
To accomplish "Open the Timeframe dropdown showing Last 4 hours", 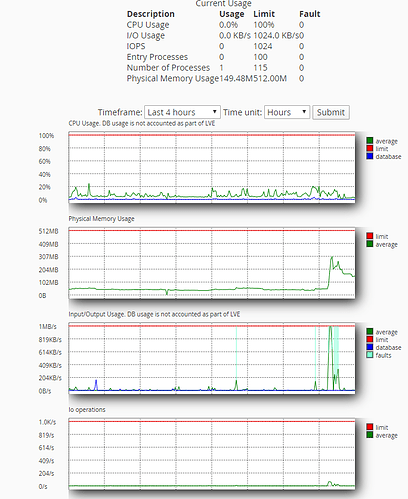I will [x=182, y=112].
